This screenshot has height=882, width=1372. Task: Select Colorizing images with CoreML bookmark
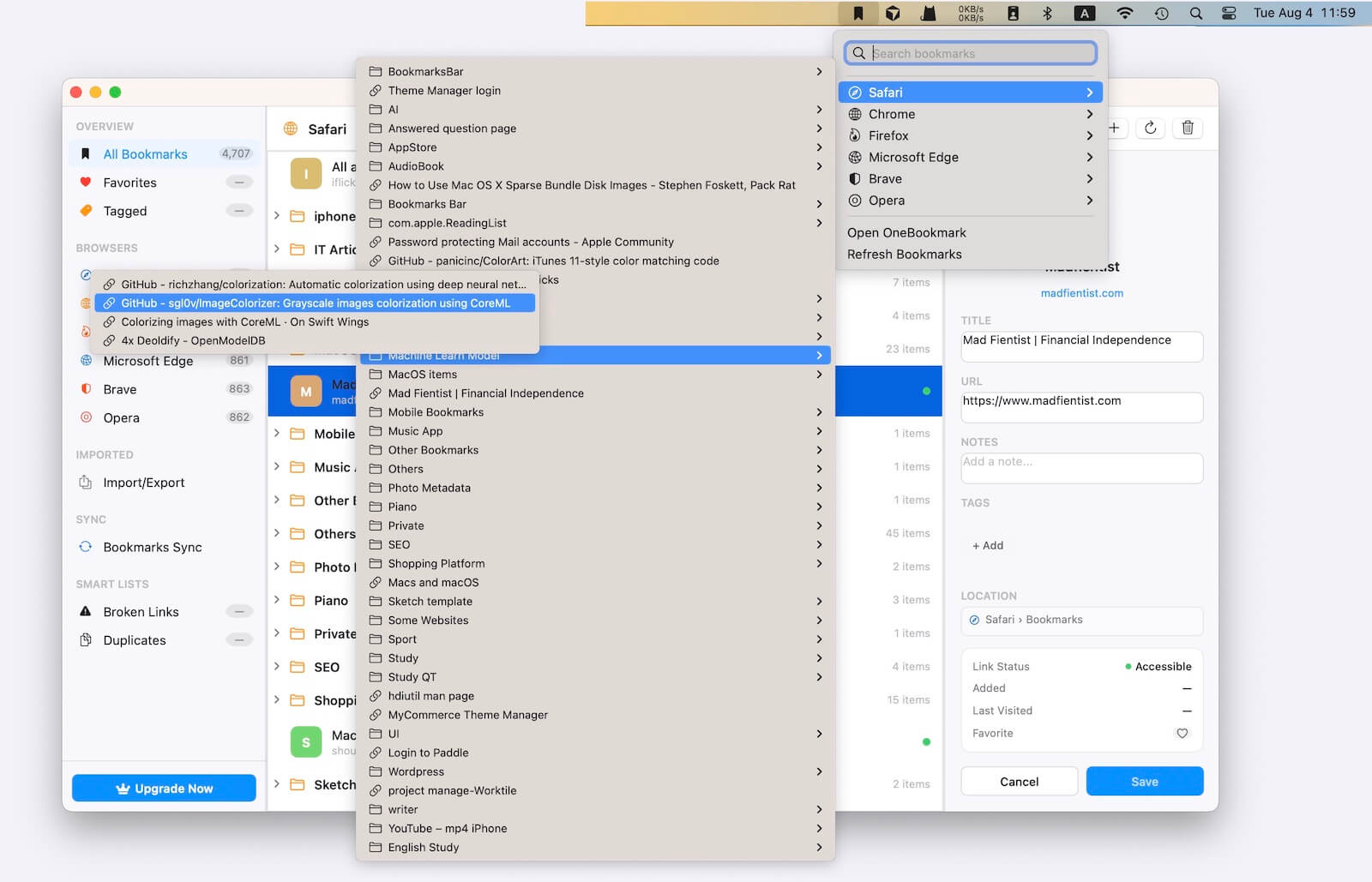tap(315, 321)
